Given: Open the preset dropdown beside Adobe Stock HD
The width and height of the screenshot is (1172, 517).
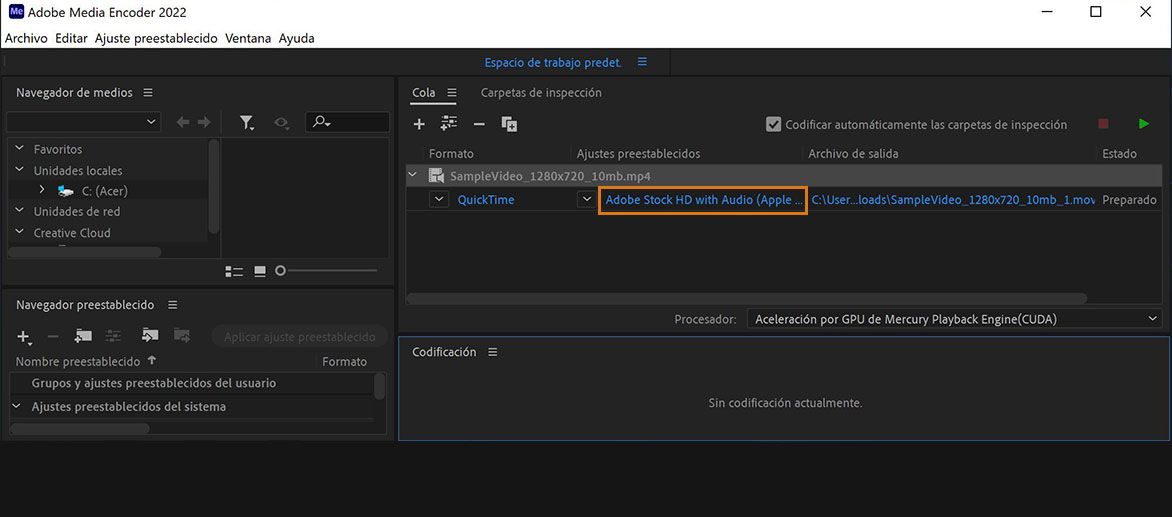Looking at the screenshot, I should tap(585, 199).
